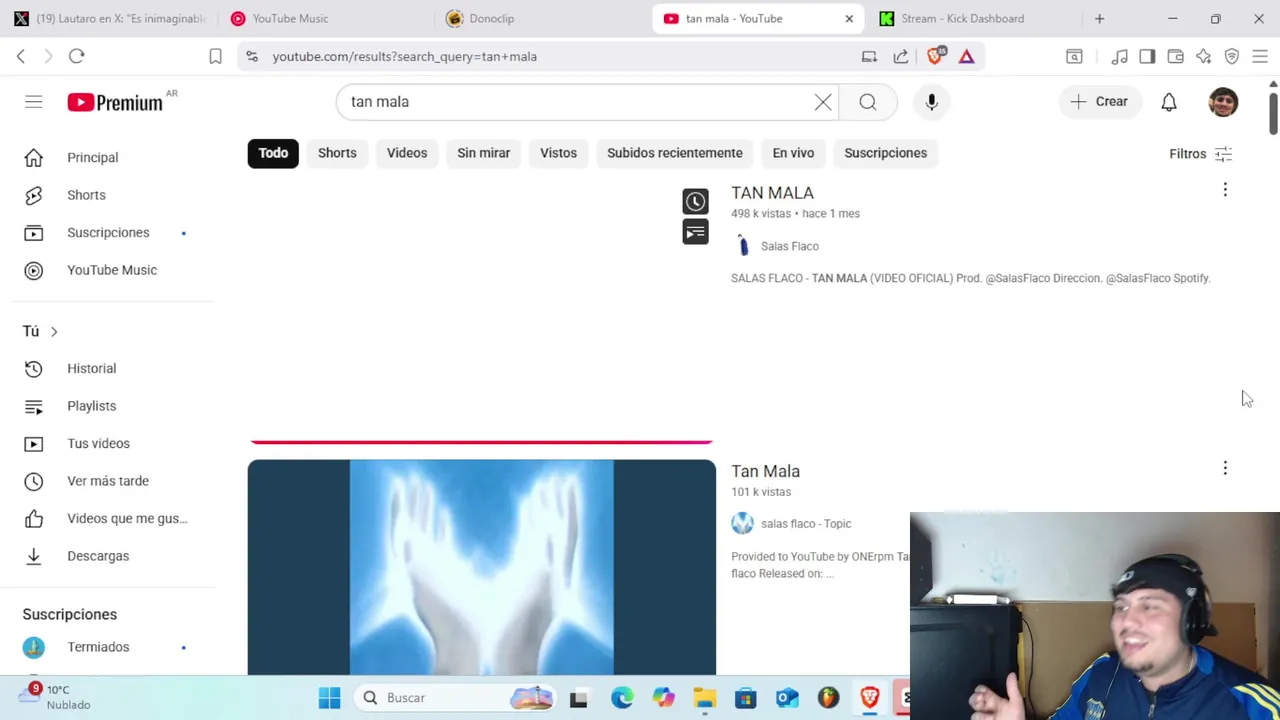The image size is (1280, 720).
Task: Submit search with the magnifier button
Action: pos(868,102)
